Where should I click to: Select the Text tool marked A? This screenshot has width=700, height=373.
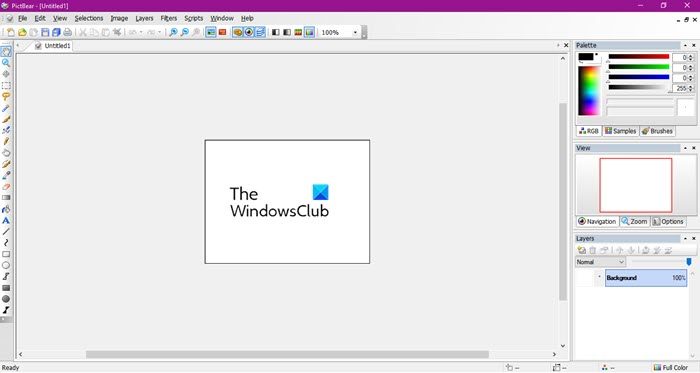coord(6,220)
